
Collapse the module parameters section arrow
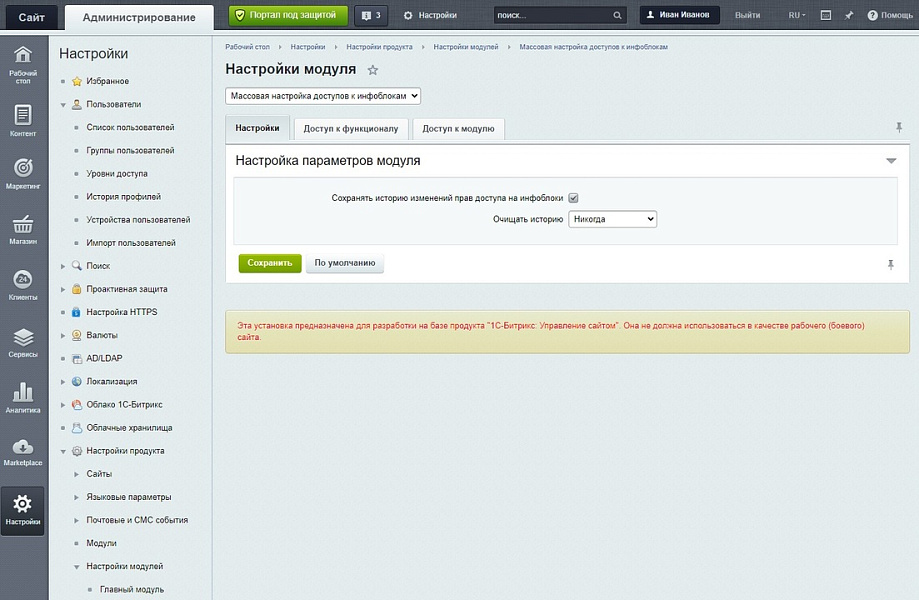(891, 161)
